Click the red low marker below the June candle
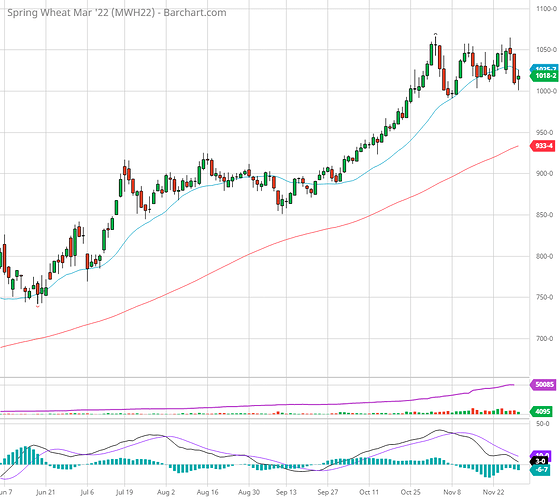Viewport: 559px width, 500px height. [38, 306]
